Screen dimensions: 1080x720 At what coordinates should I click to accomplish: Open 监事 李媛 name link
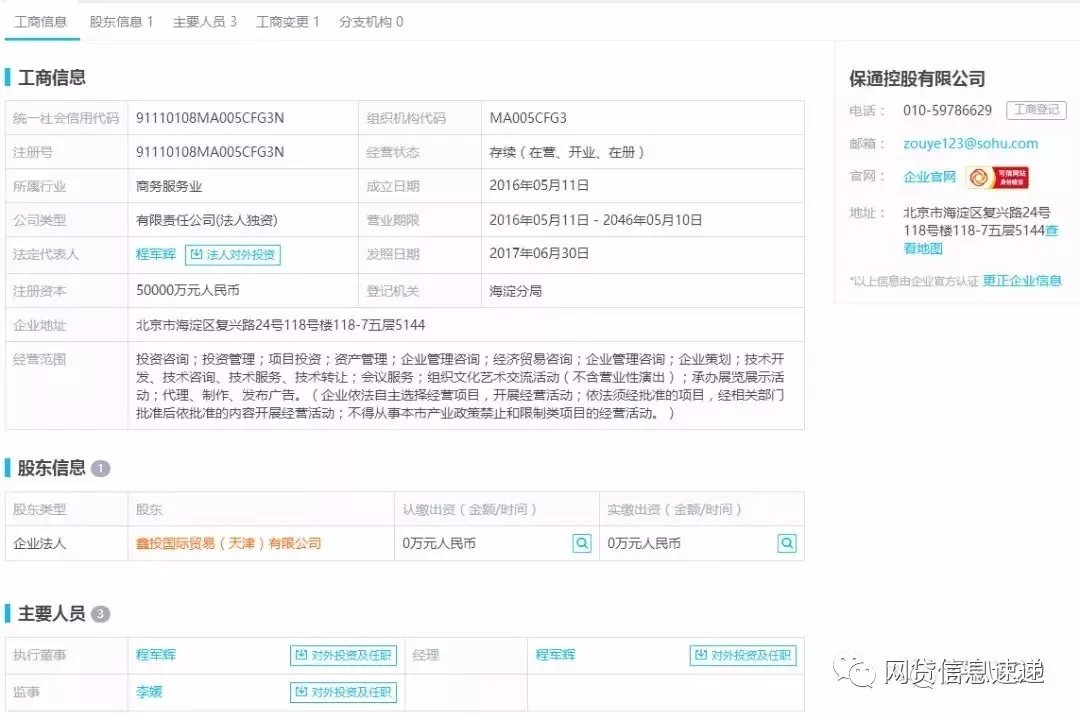[149, 692]
